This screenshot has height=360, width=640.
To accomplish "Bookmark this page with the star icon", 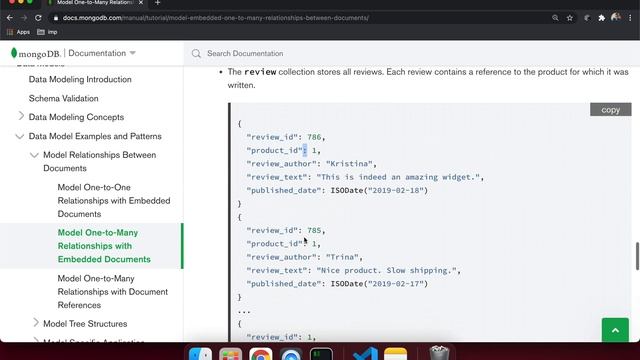I will click(570, 18).
